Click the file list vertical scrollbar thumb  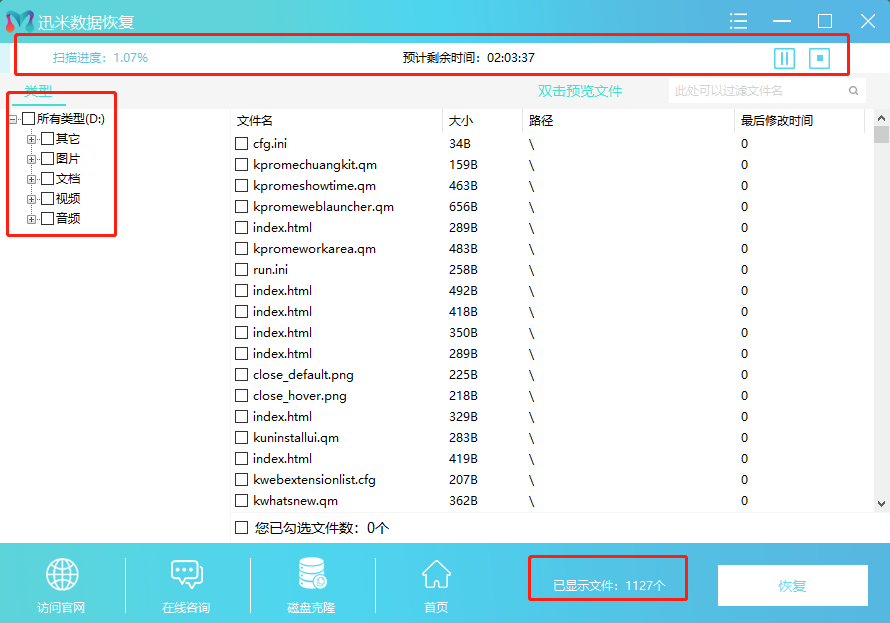(881, 134)
